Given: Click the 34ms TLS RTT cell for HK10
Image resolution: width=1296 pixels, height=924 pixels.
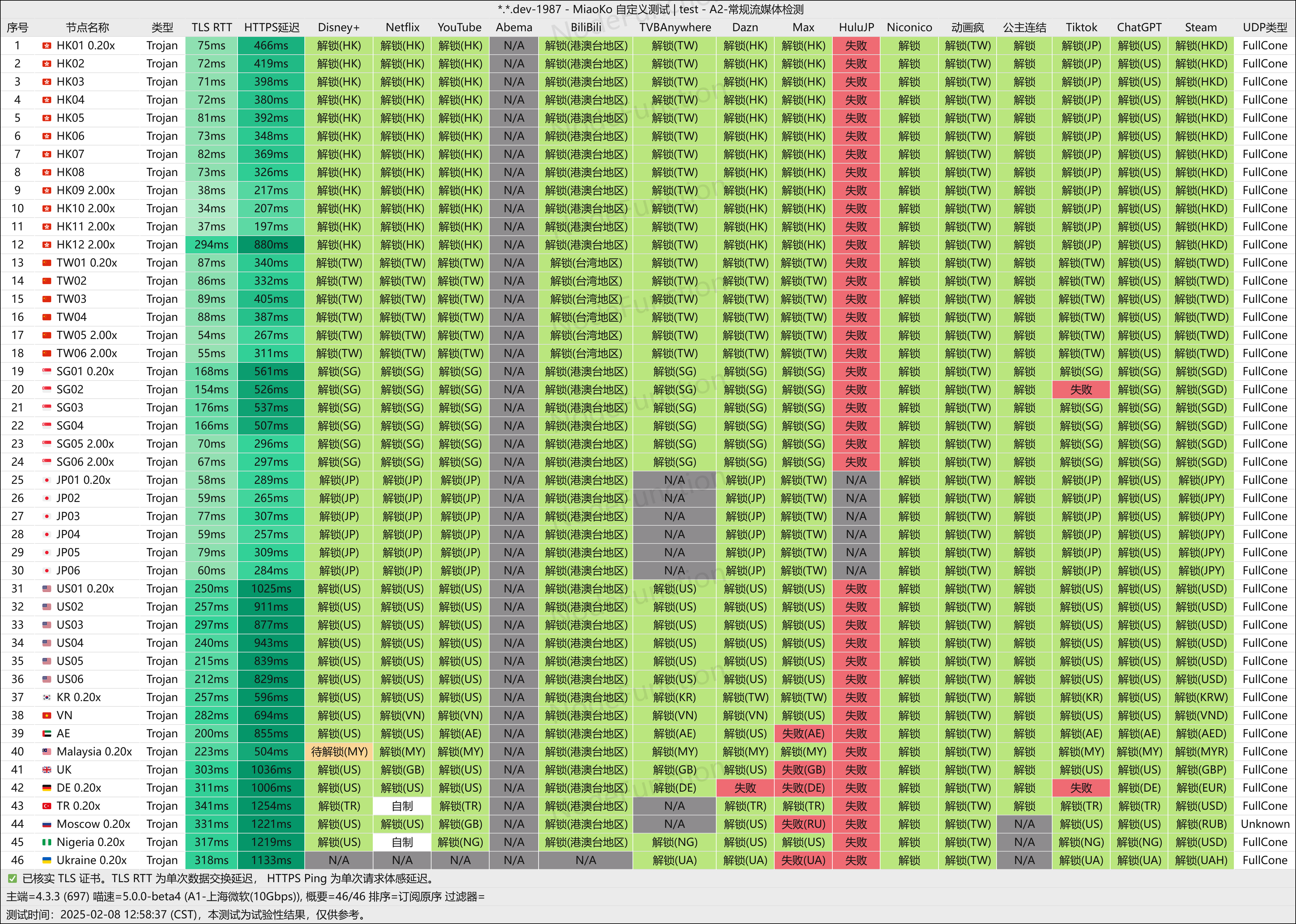Looking at the screenshot, I should pyautogui.click(x=212, y=208).
